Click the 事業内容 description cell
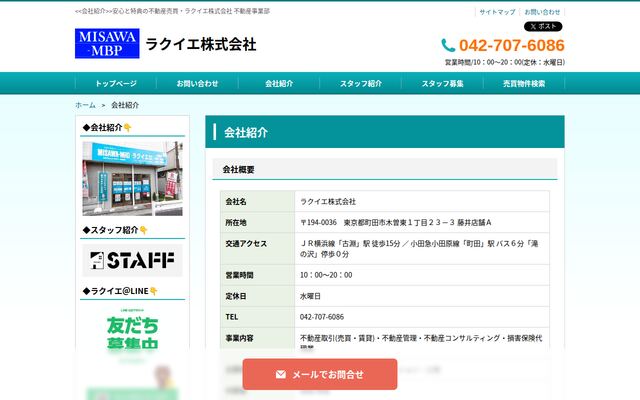Viewport: 640px width, 400px height. click(421, 342)
